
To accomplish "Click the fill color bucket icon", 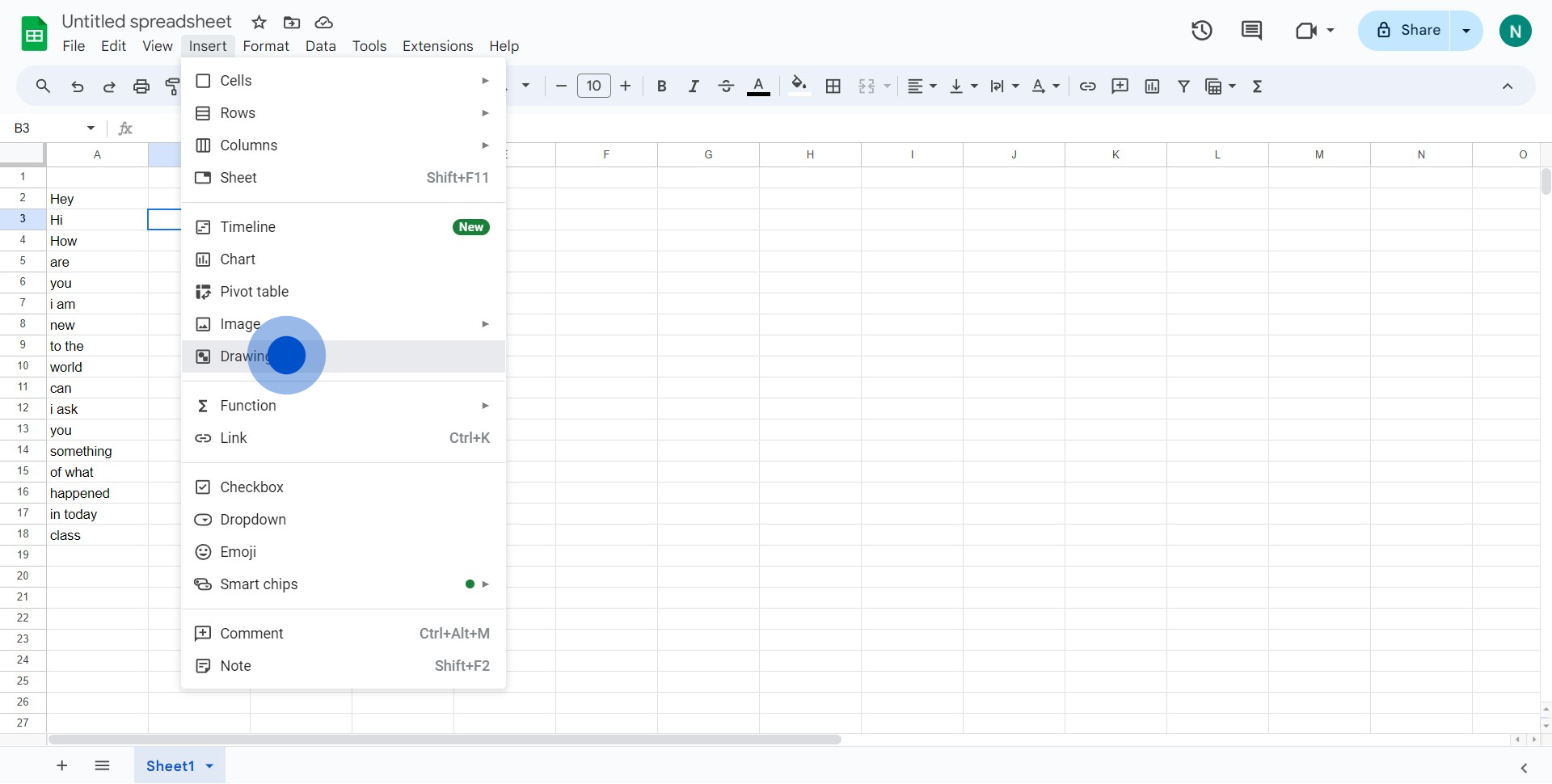I will 799,85.
